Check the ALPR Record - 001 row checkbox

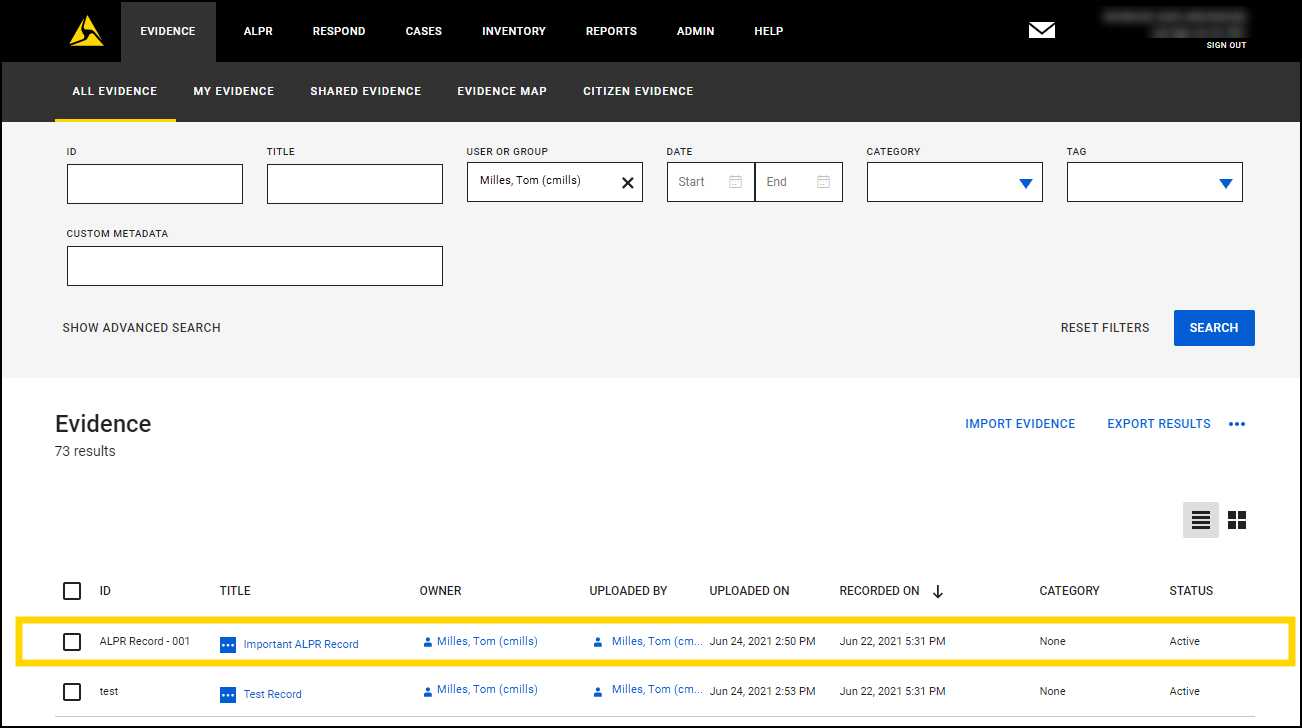click(x=71, y=641)
